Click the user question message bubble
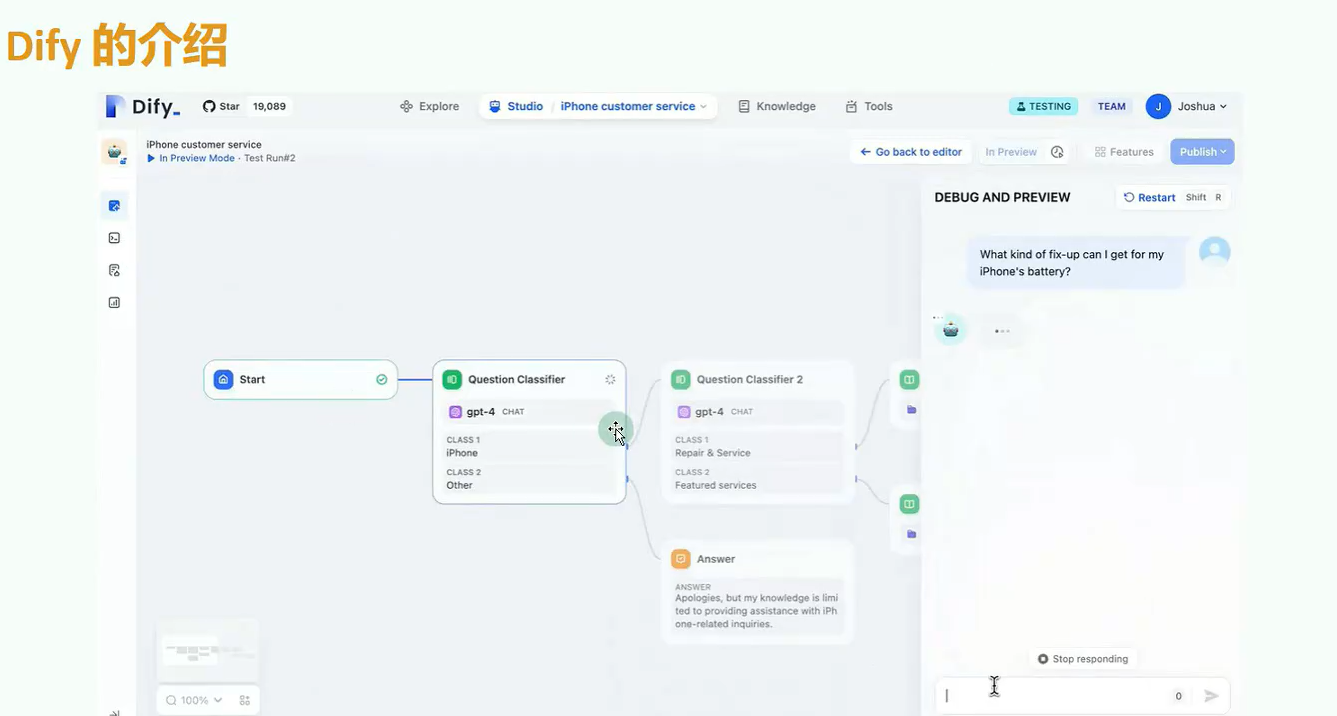Viewport: 1337px width, 716px height. click(x=1077, y=263)
